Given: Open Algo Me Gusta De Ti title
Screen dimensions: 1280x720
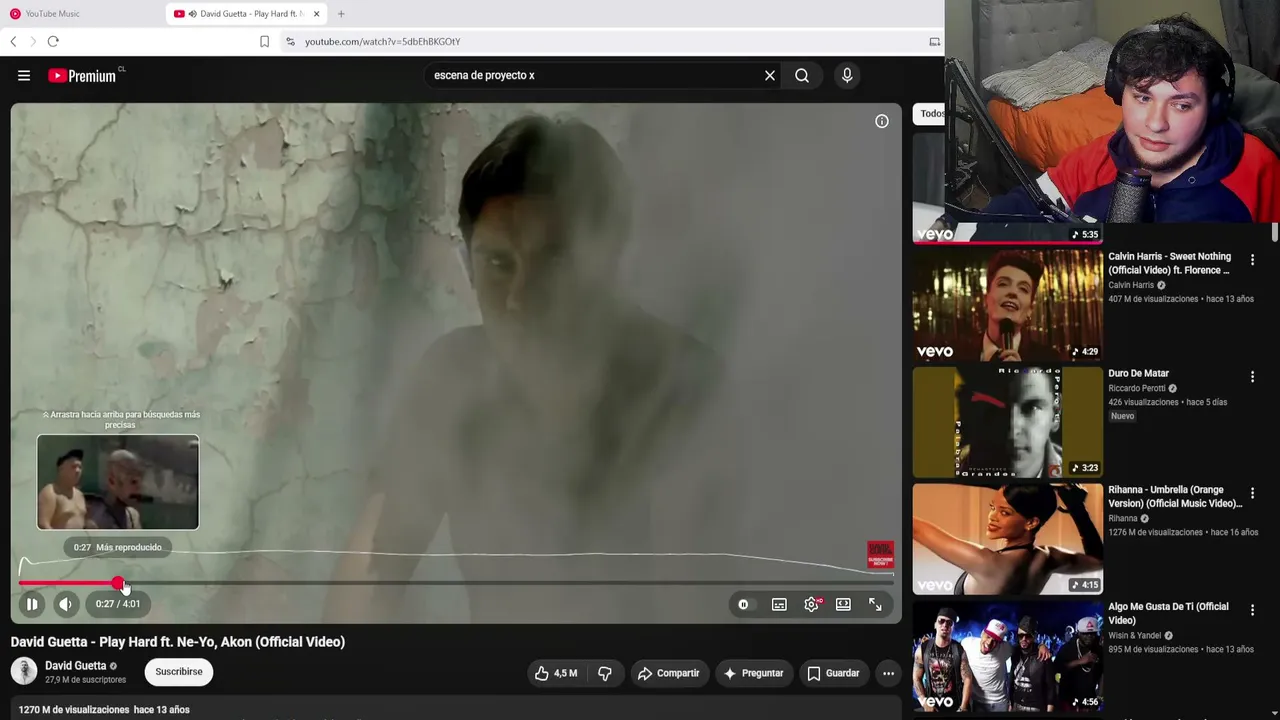Looking at the screenshot, I should [x=1168, y=614].
